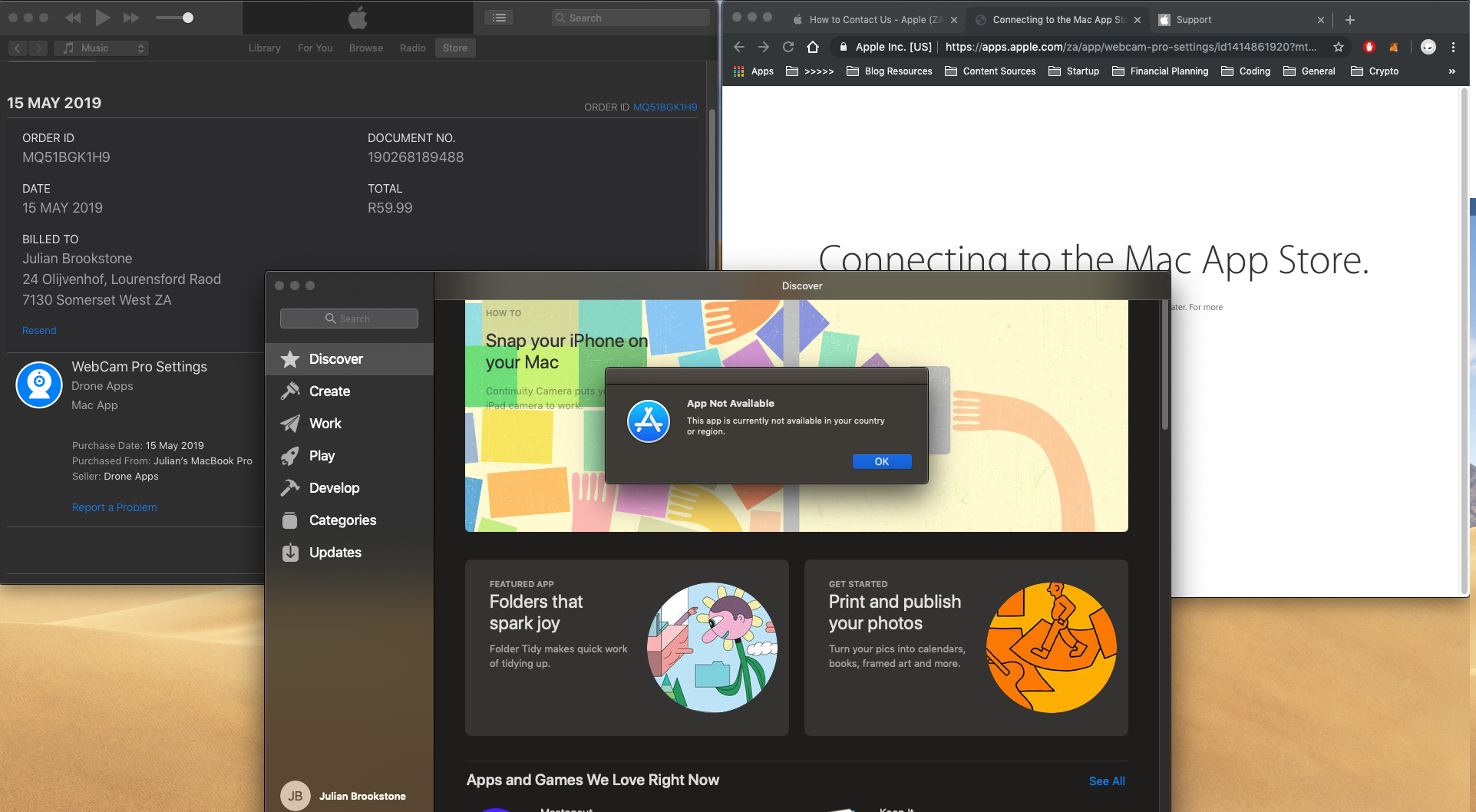Viewport: 1476px width, 812px height.
Task: Switch to iTunes Radio tab
Action: click(412, 48)
